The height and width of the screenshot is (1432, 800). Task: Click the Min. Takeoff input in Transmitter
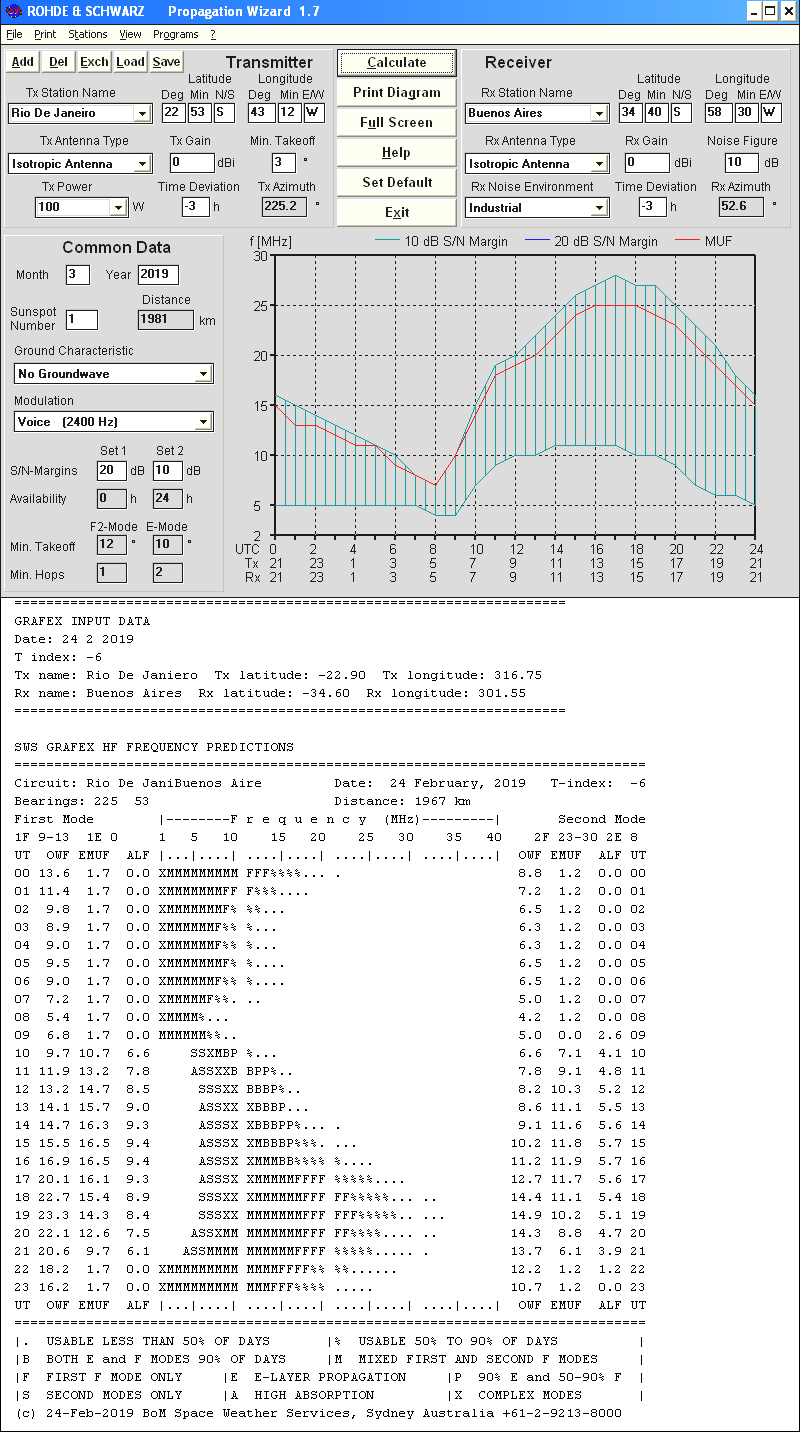(x=284, y=162)
